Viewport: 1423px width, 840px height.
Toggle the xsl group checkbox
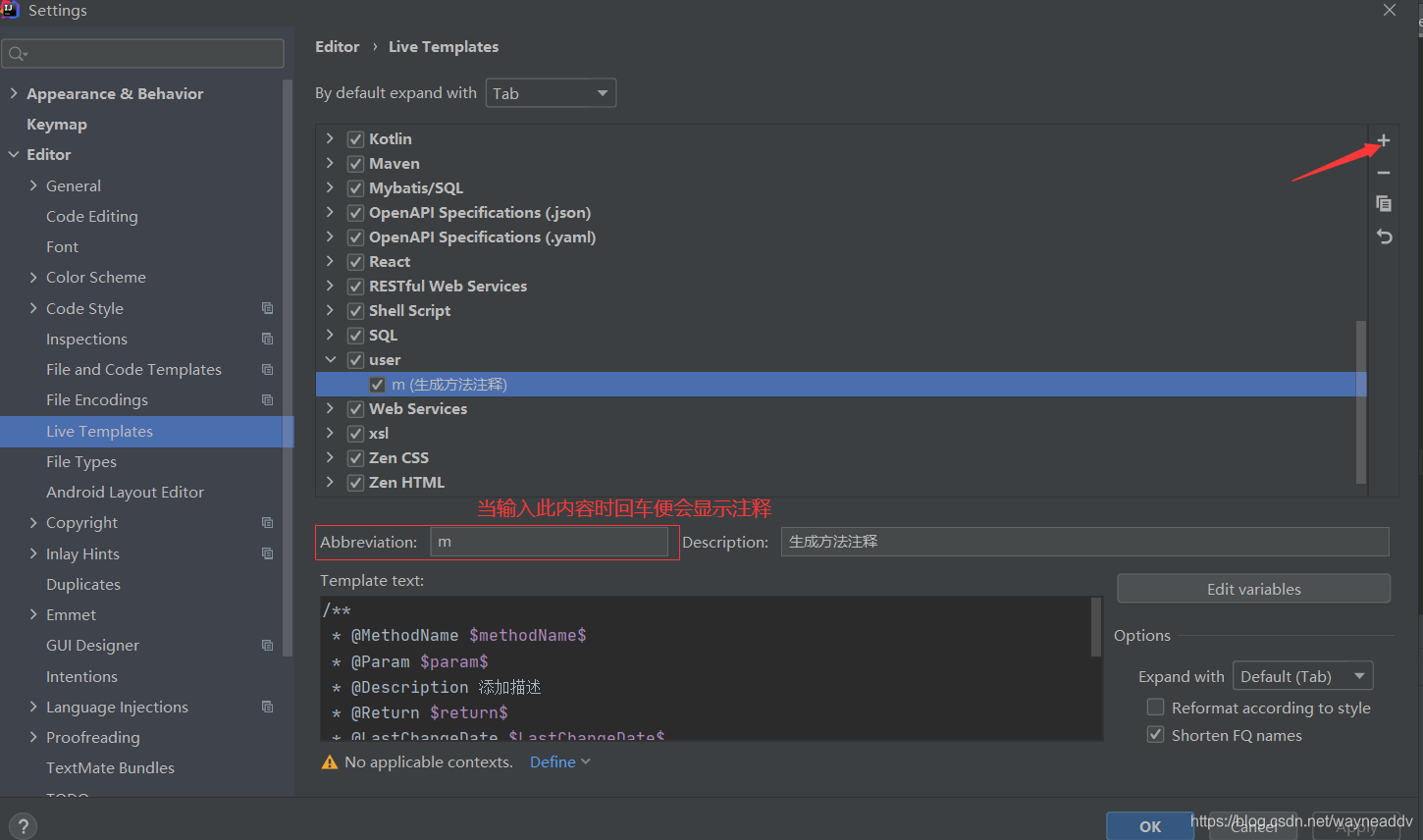tap(355, 434)
